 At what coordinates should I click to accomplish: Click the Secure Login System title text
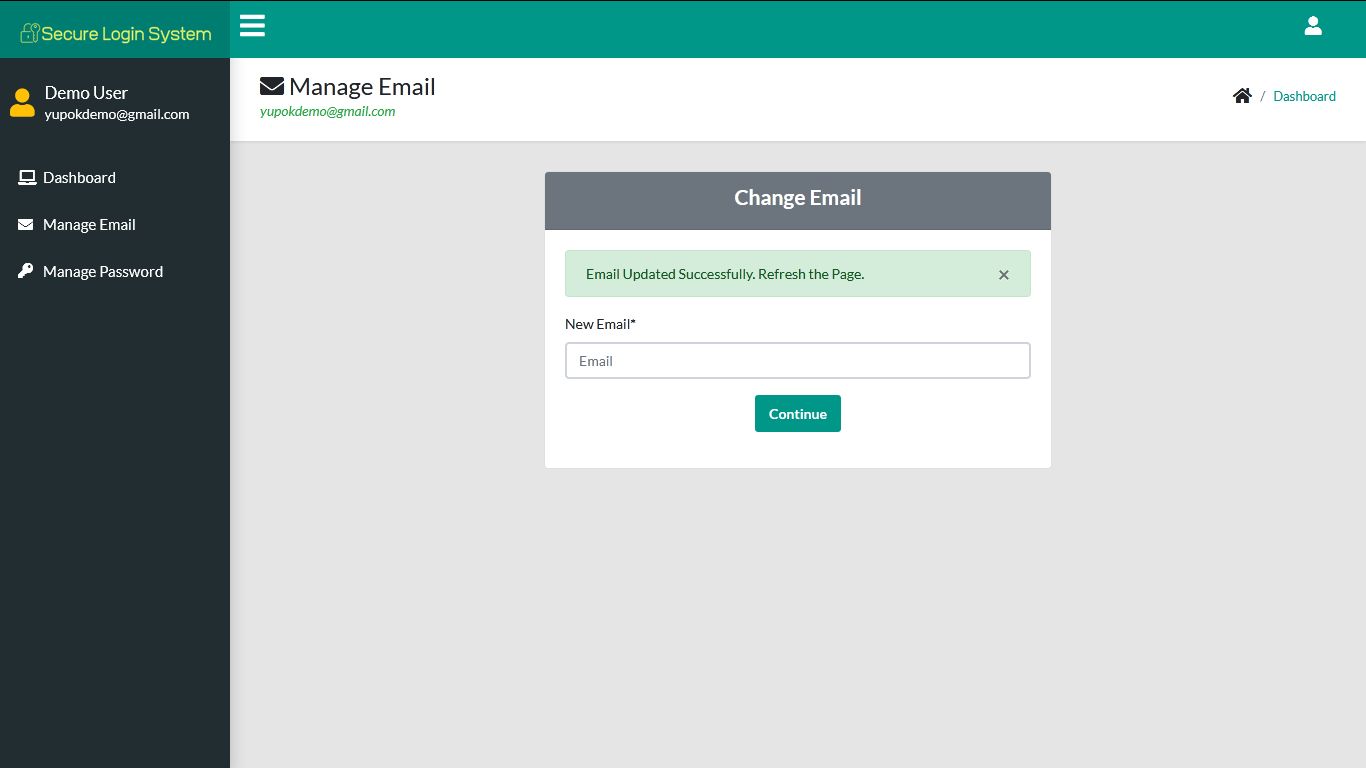point(125,31)
